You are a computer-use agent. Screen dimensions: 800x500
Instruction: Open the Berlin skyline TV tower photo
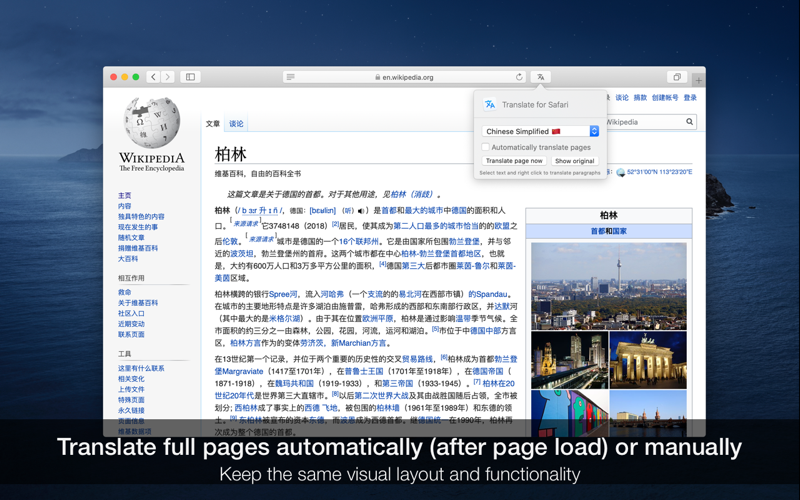point(609,286)
